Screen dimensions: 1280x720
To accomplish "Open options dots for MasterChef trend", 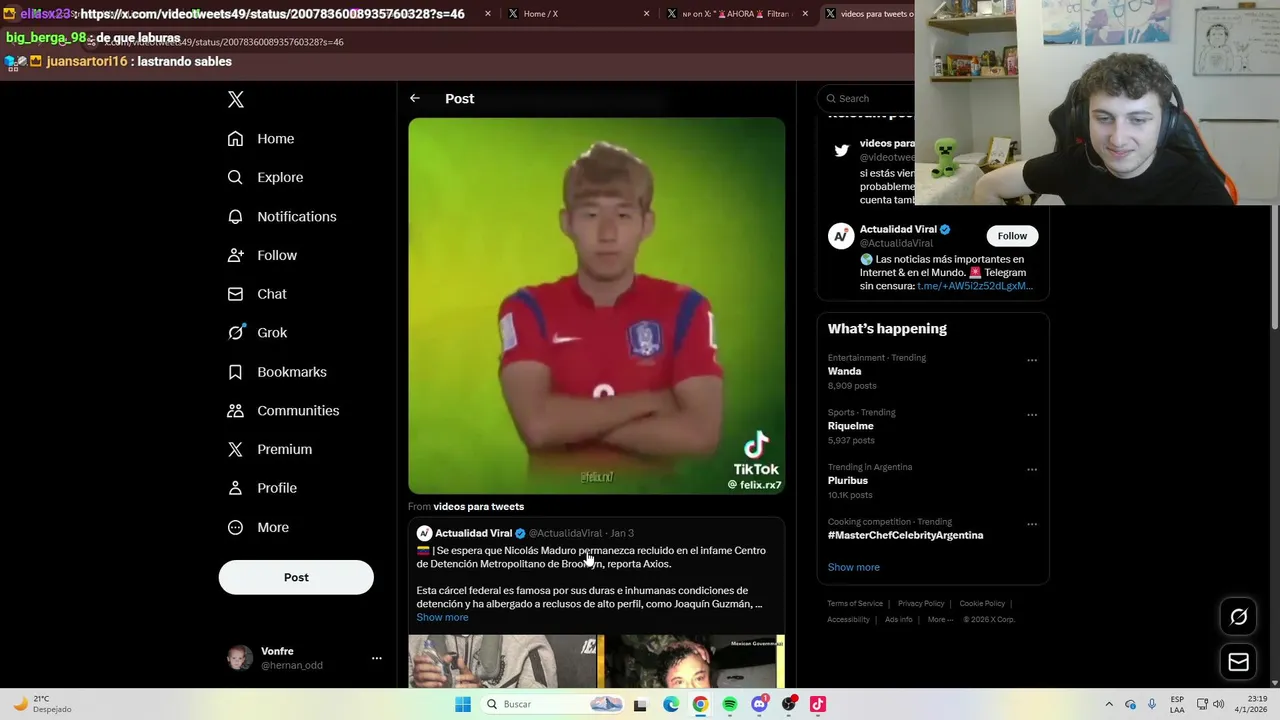I will (x=1032, y=524).
